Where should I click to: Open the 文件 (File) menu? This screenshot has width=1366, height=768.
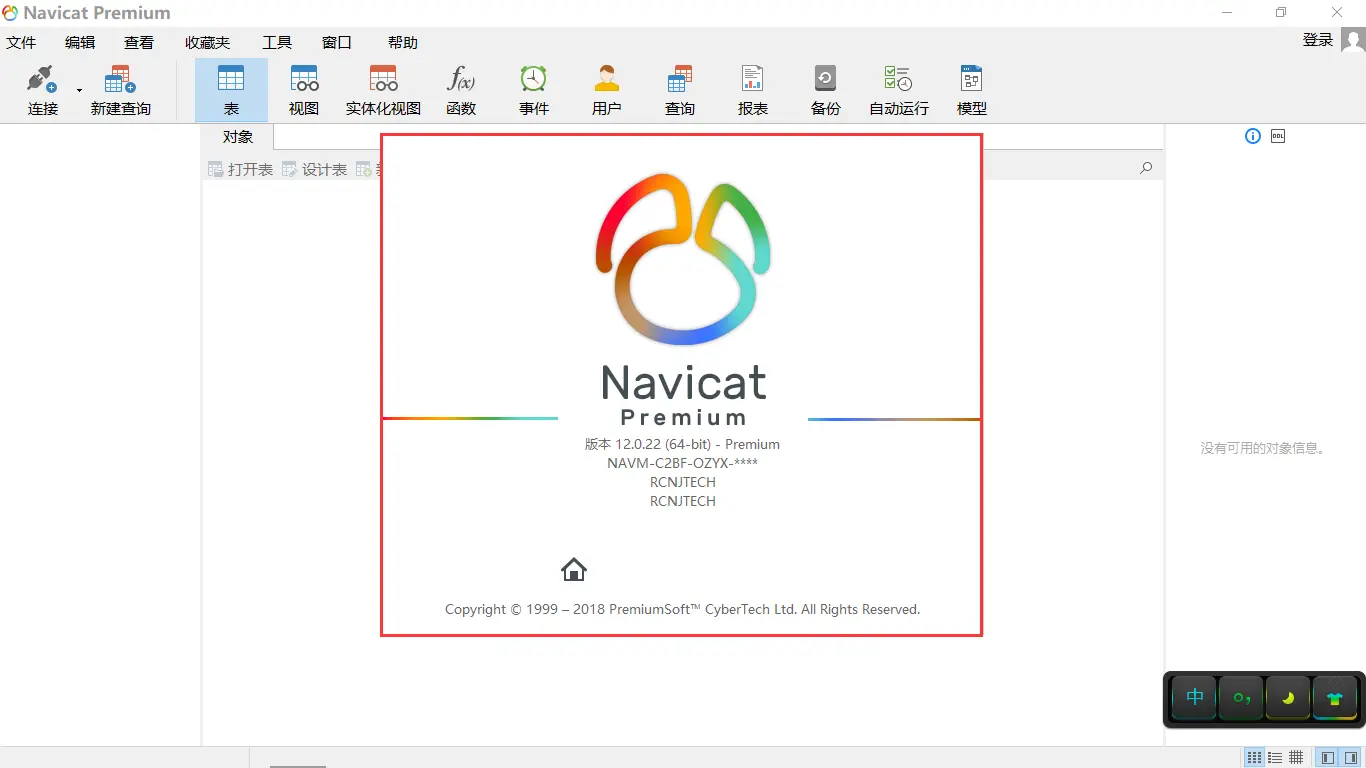(x=21, y=42)
